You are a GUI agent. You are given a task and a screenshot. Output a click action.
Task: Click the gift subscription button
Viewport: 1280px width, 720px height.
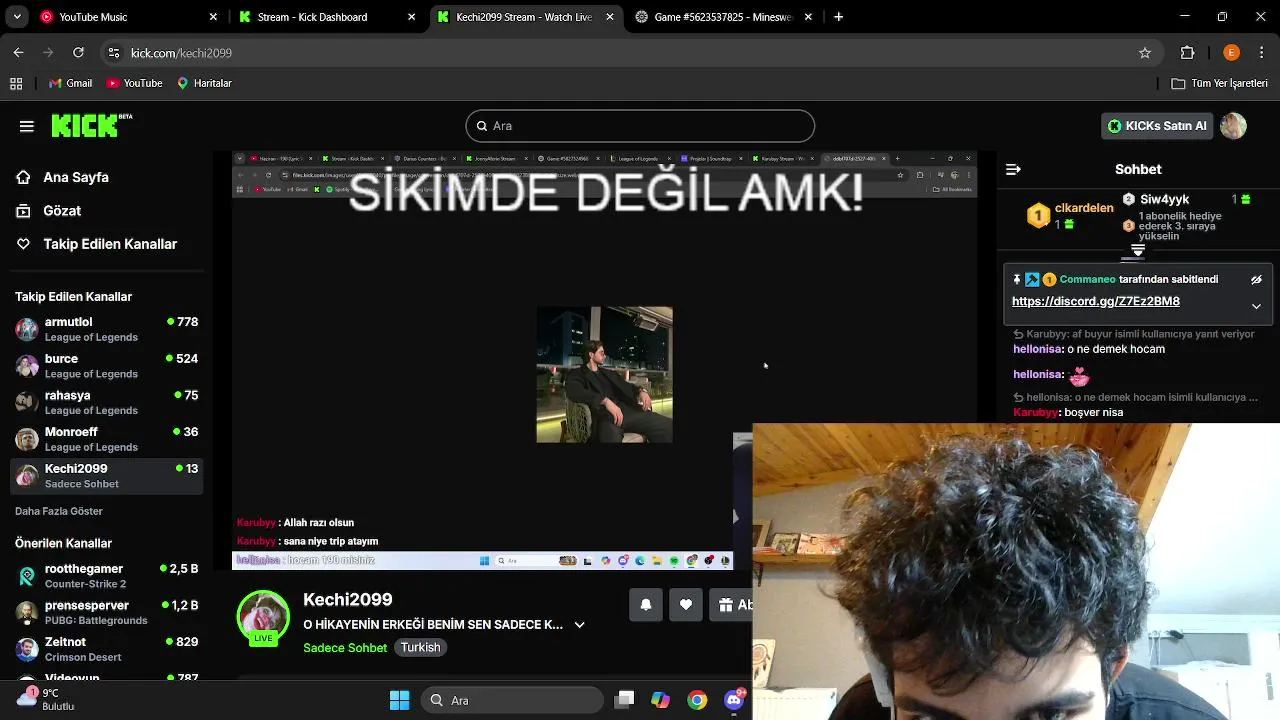point(730,605)
